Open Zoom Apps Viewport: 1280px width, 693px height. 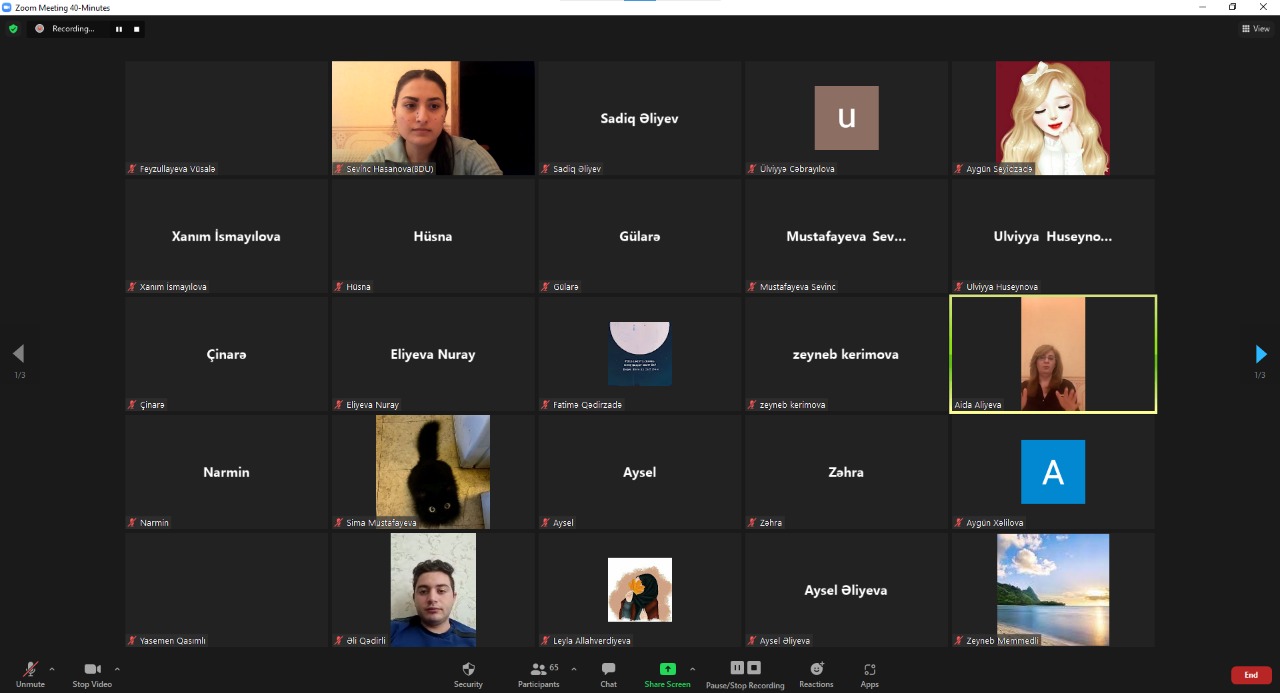(869, 674)
